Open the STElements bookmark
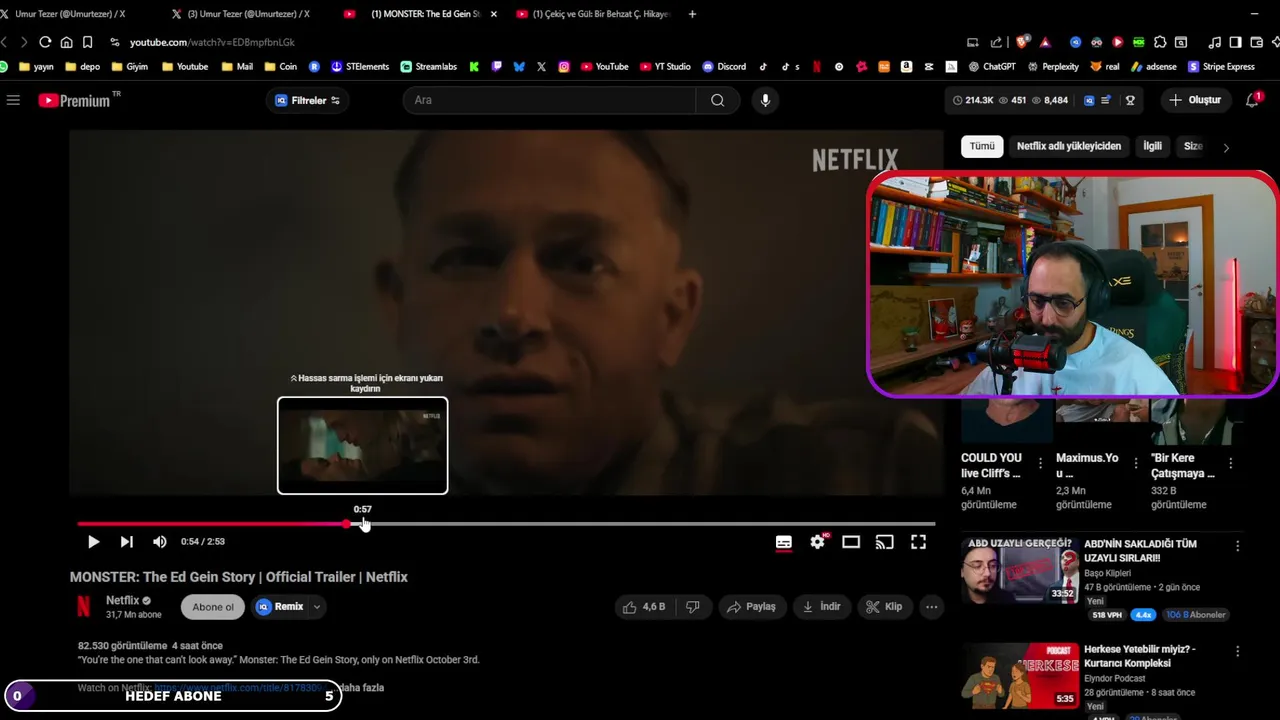This screenshot has width=1280, height=720. 359,67
